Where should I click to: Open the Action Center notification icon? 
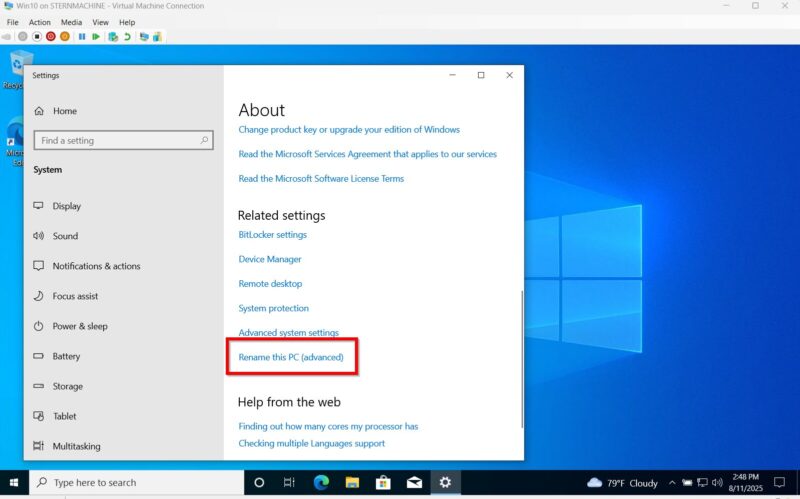coord(779,482)
